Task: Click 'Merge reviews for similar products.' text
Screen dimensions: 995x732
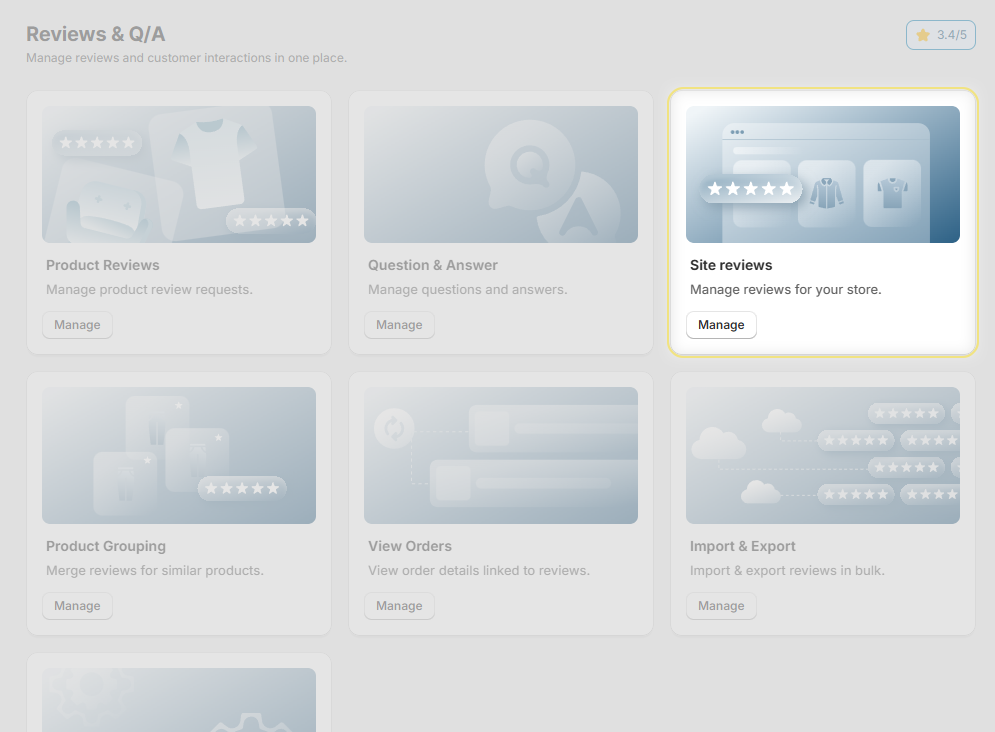Action: (155, 571)
